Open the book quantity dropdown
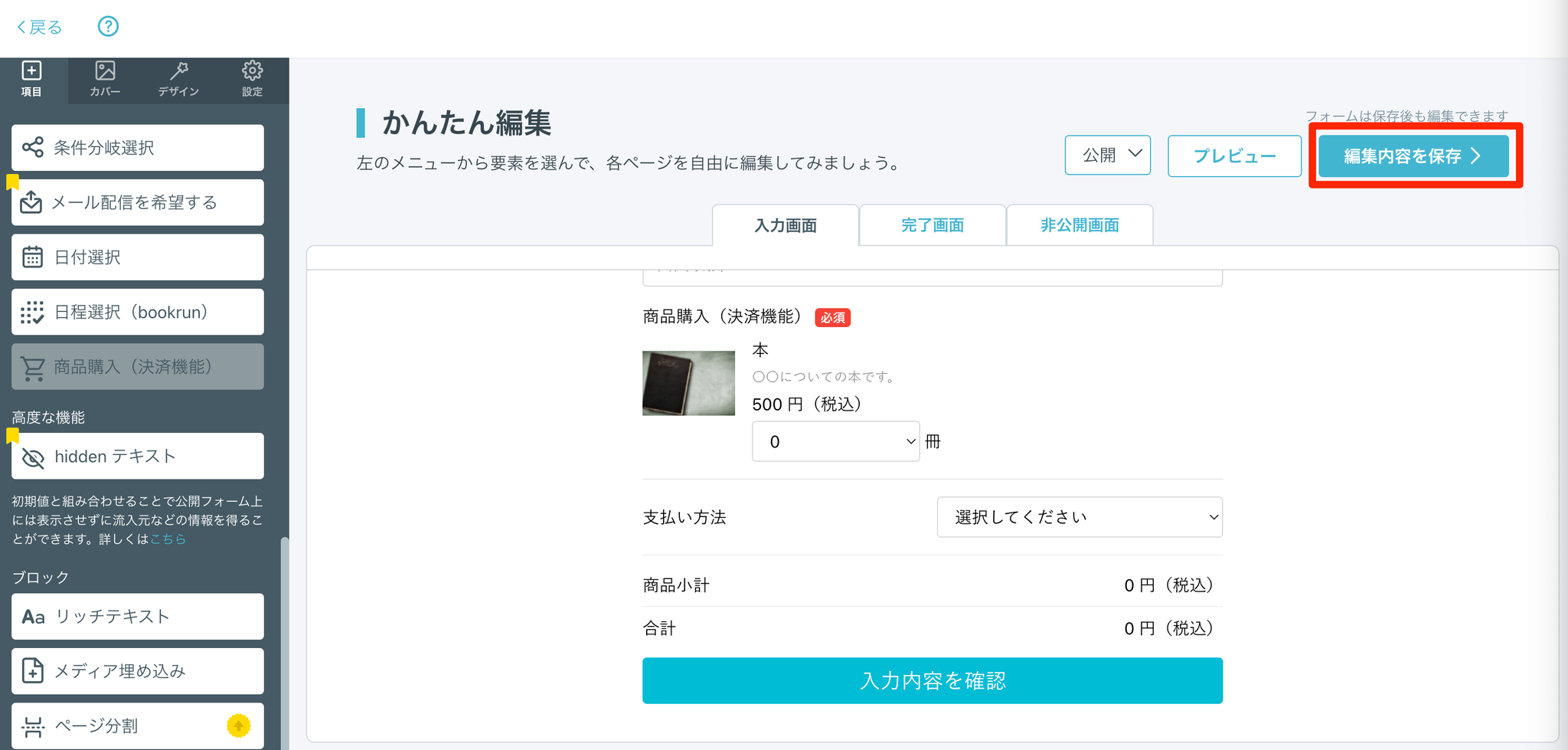 [x=835, y=442]
